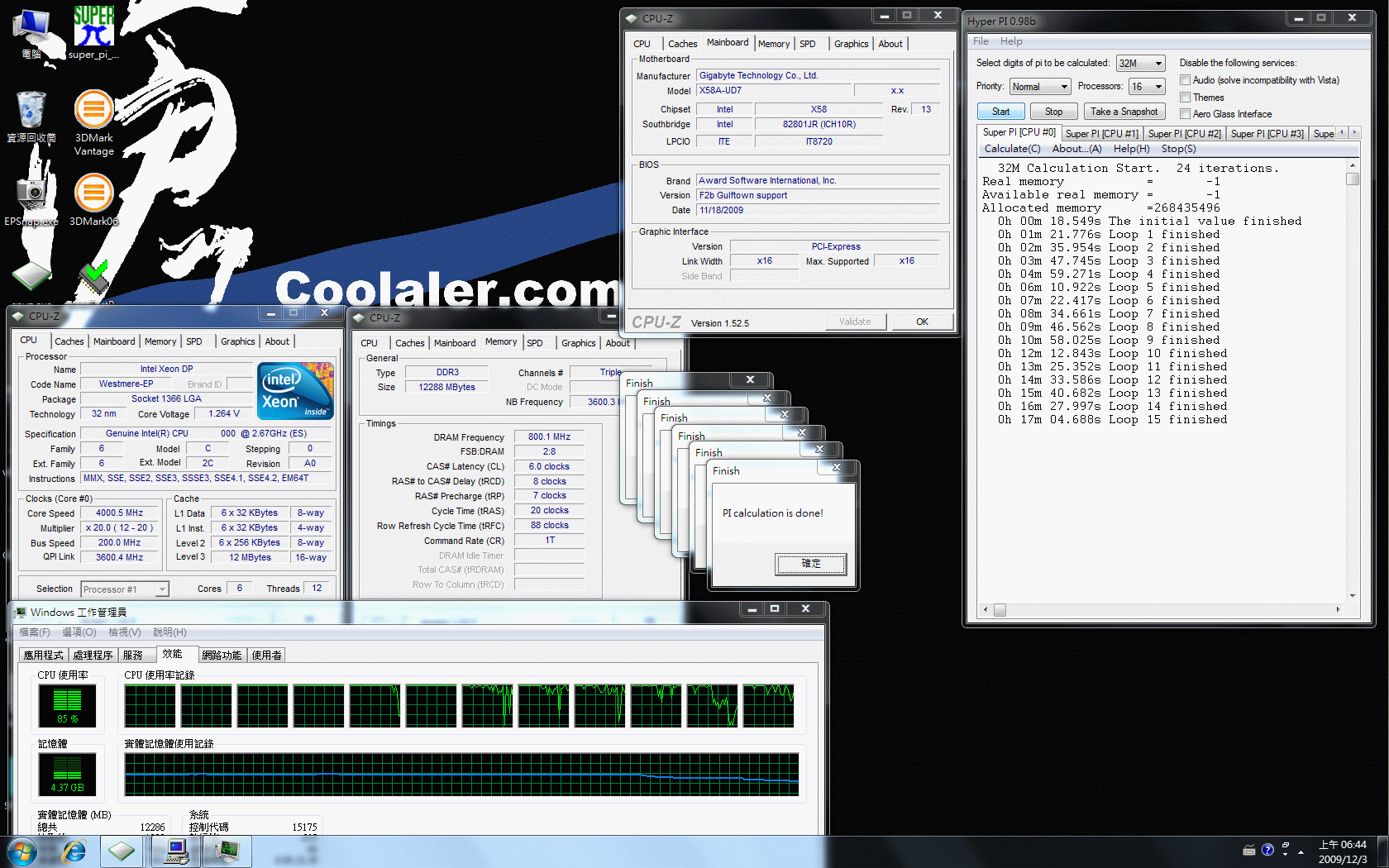This screenshot has height=868, width=1389.
Task: Open the Processor #1 selection dropdown
Action: 125,589
